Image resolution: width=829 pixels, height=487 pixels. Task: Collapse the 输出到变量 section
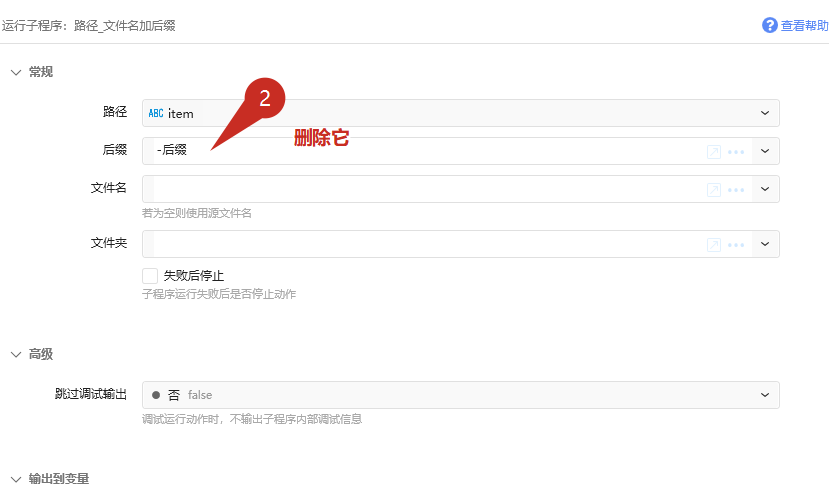(x=16, y=479)
